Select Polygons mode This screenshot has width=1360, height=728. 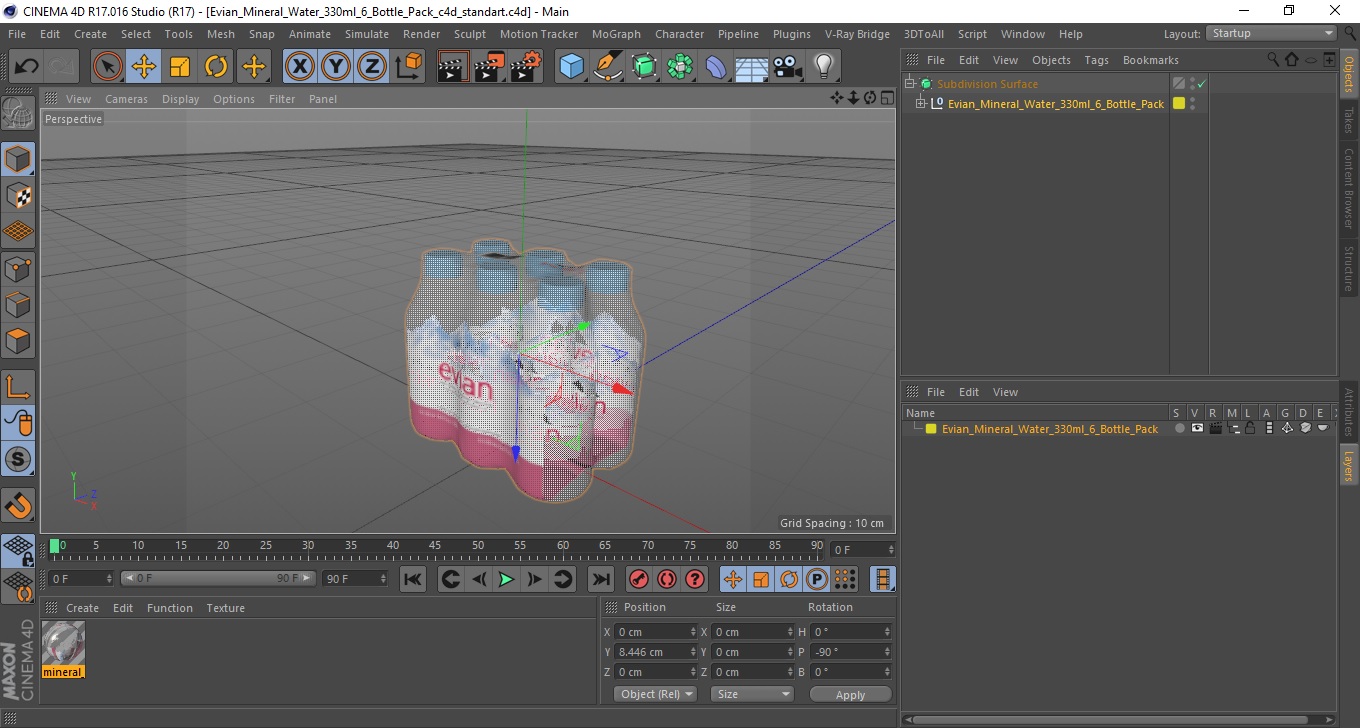18,340
